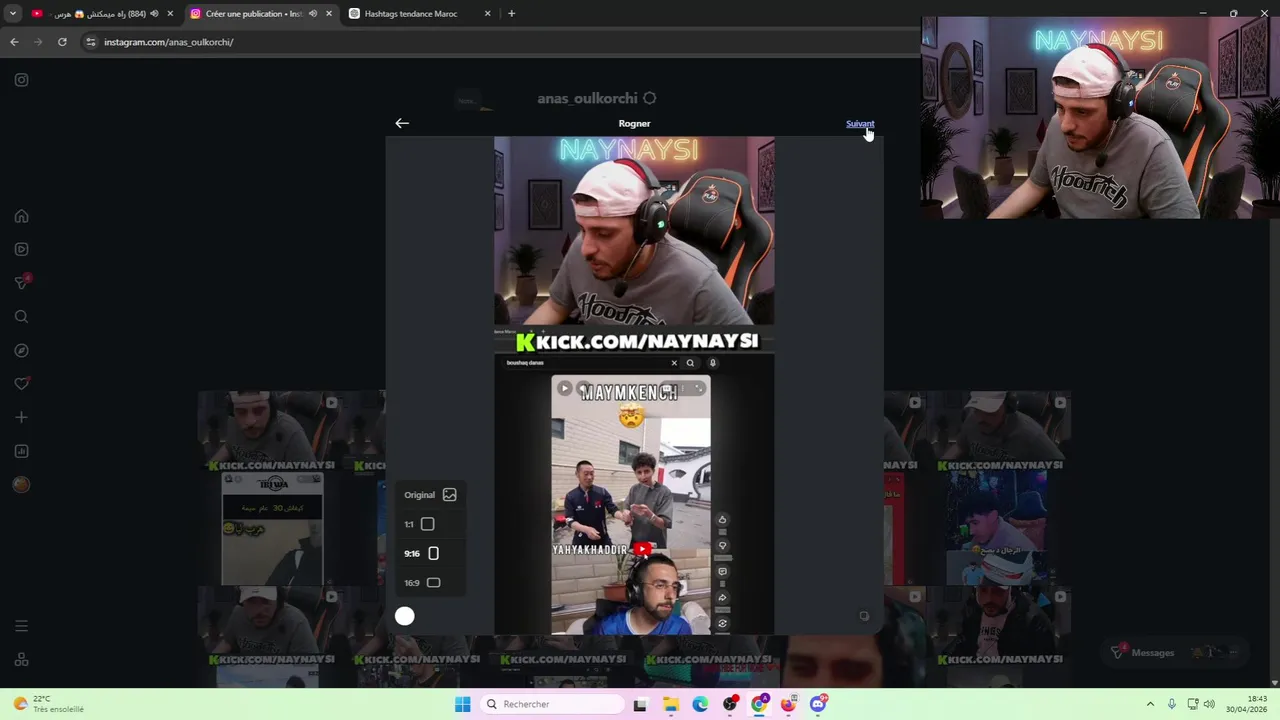Open notifications heart icon in sidebar
Viewport: 1280px width, 720px height.
coord(21,384)
